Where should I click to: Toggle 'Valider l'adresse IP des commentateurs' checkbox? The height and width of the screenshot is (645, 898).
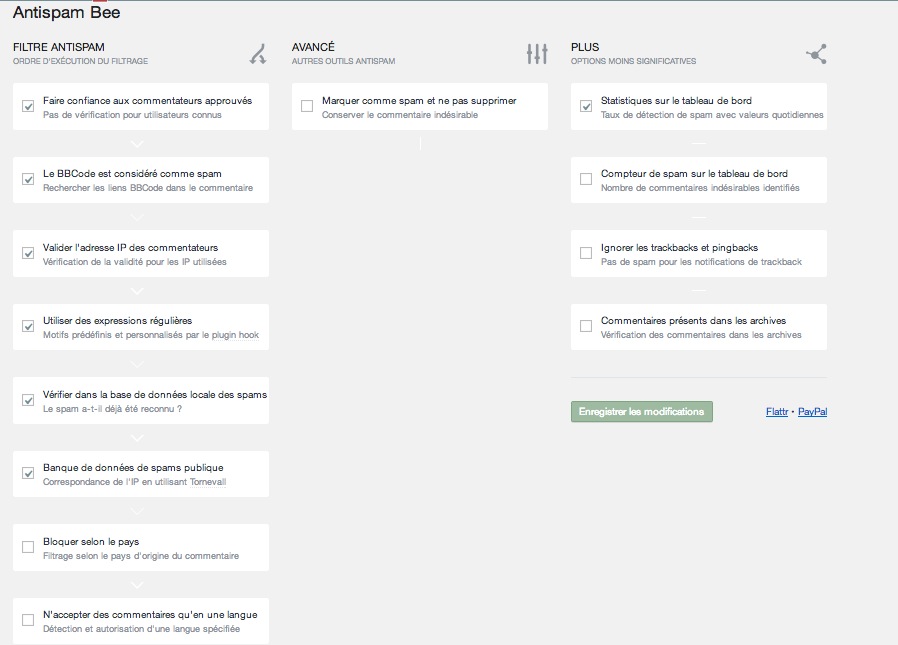[x=28, y=253]
